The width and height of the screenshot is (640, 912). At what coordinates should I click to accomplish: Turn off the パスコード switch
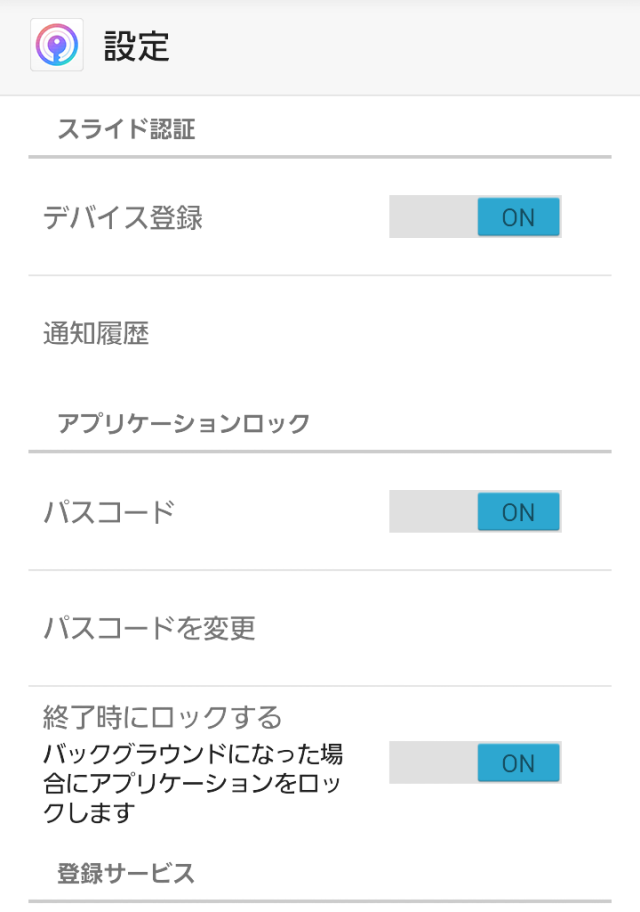(x=518, y=512)
